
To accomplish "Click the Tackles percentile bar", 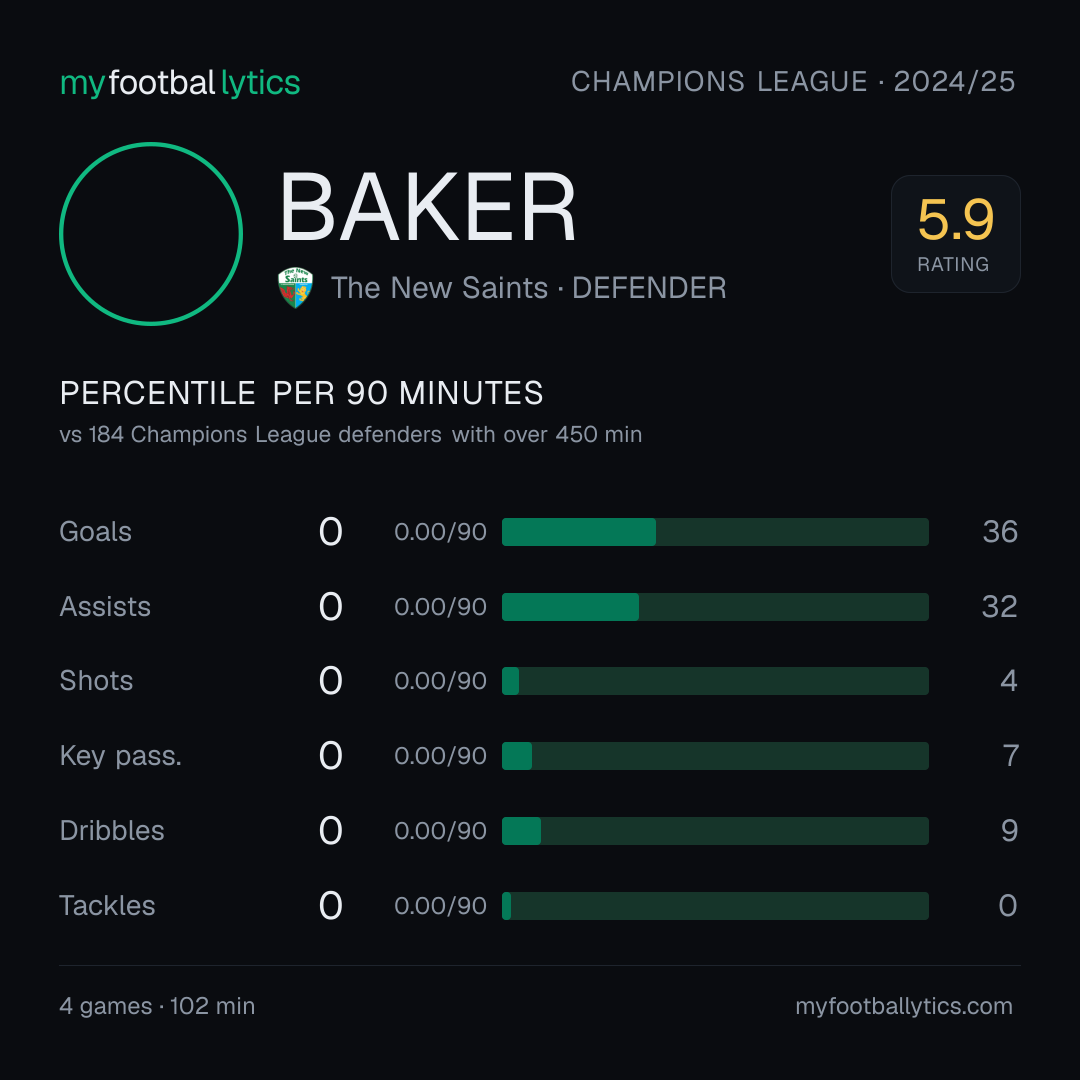I will click(715, 906).
